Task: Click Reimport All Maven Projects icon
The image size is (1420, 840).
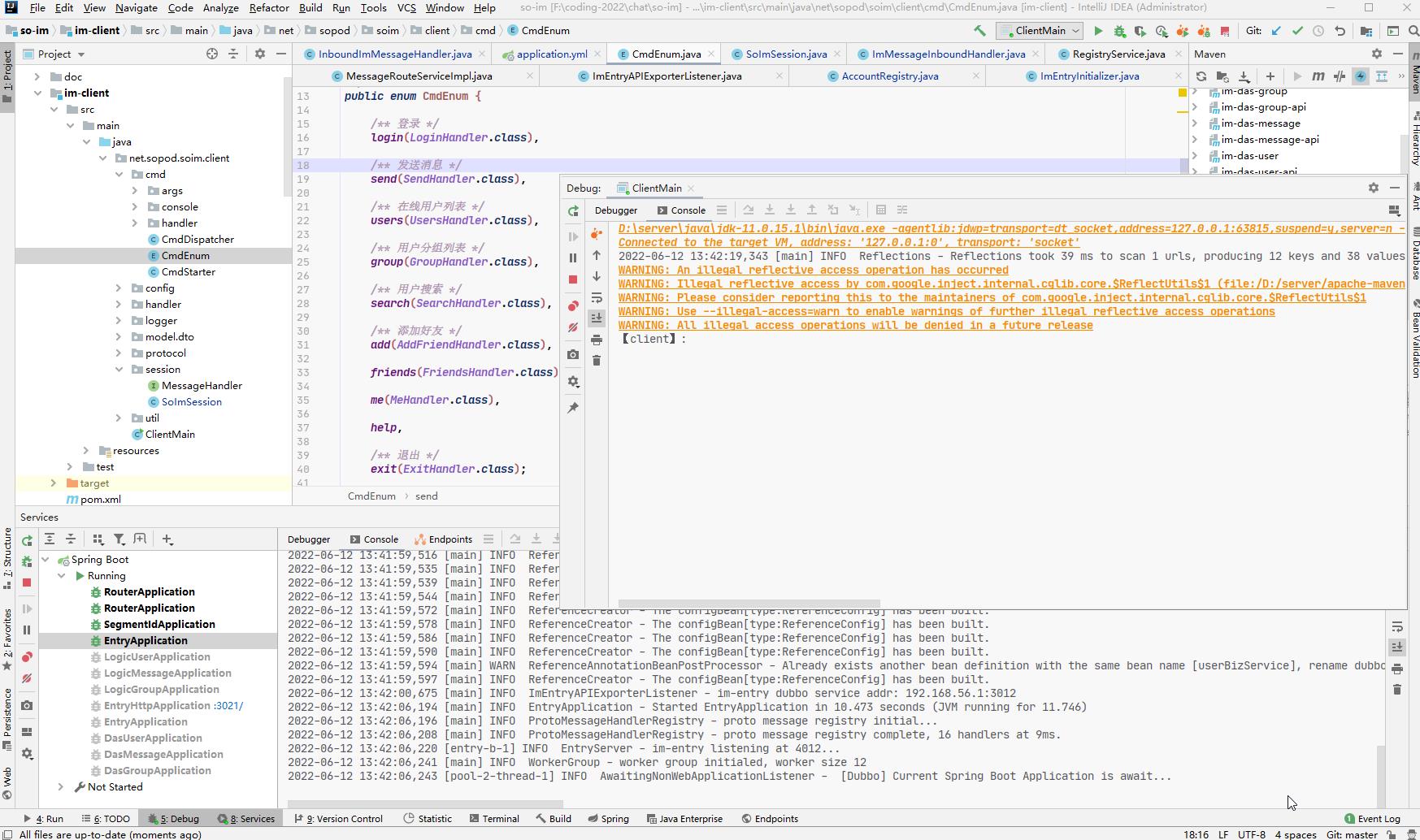Action: coord(1201,76)
